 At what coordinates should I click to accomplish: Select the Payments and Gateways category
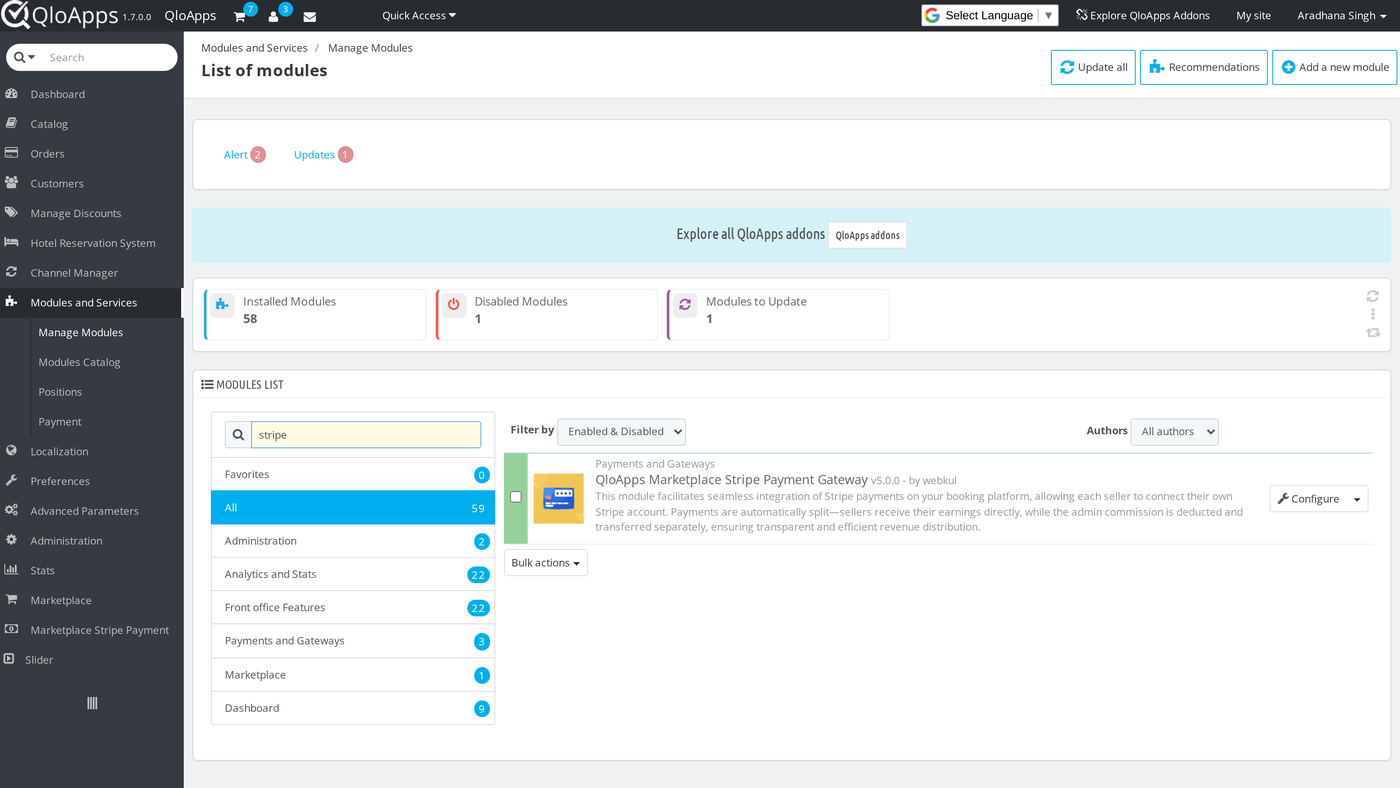coord(353,641)
